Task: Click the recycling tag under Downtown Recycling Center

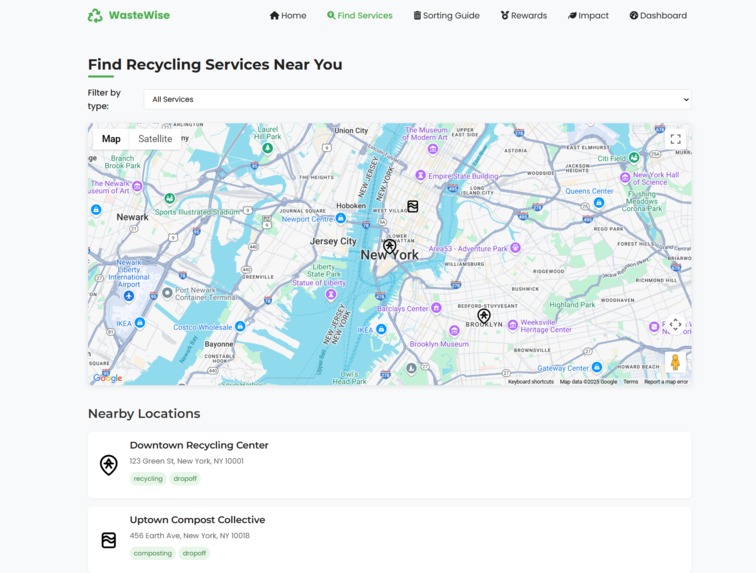Action: point(148,478)
